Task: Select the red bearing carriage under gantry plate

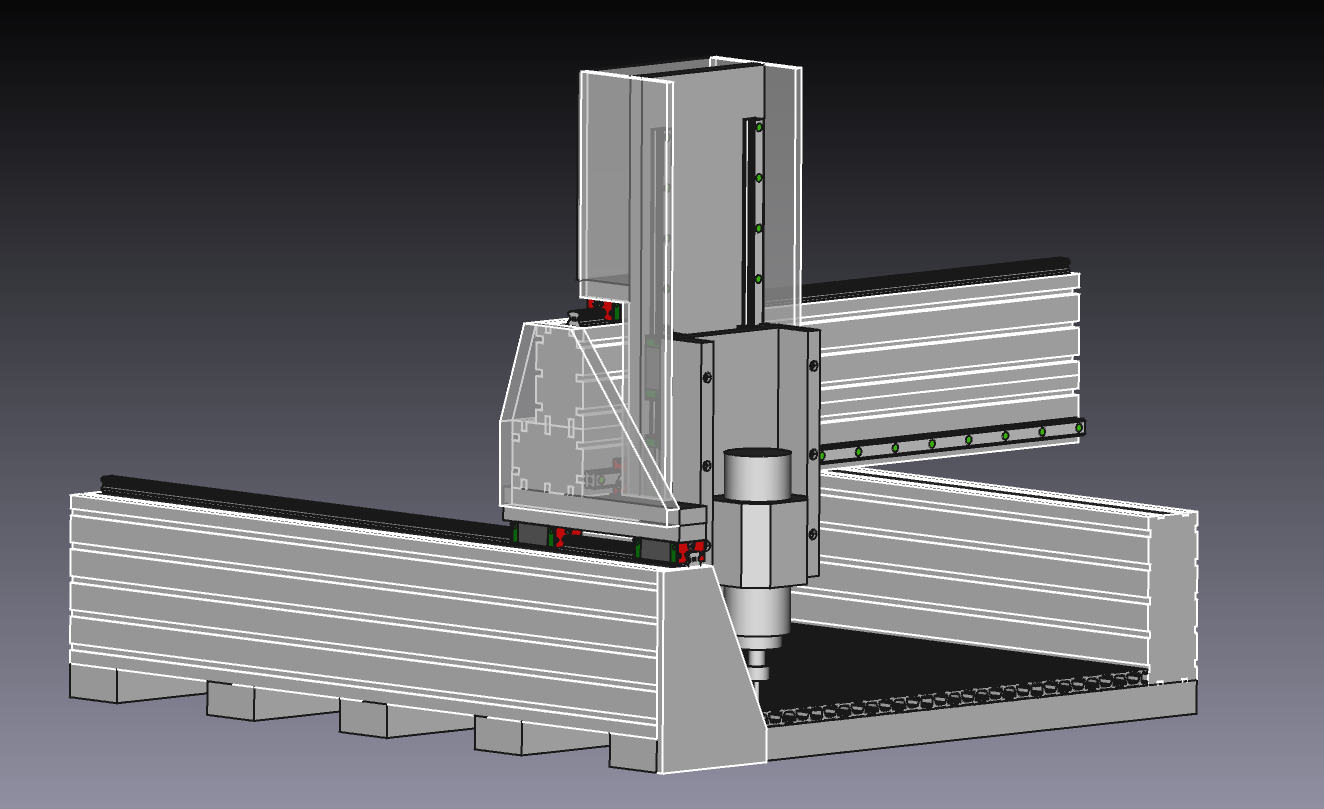Action: [563, 537]
